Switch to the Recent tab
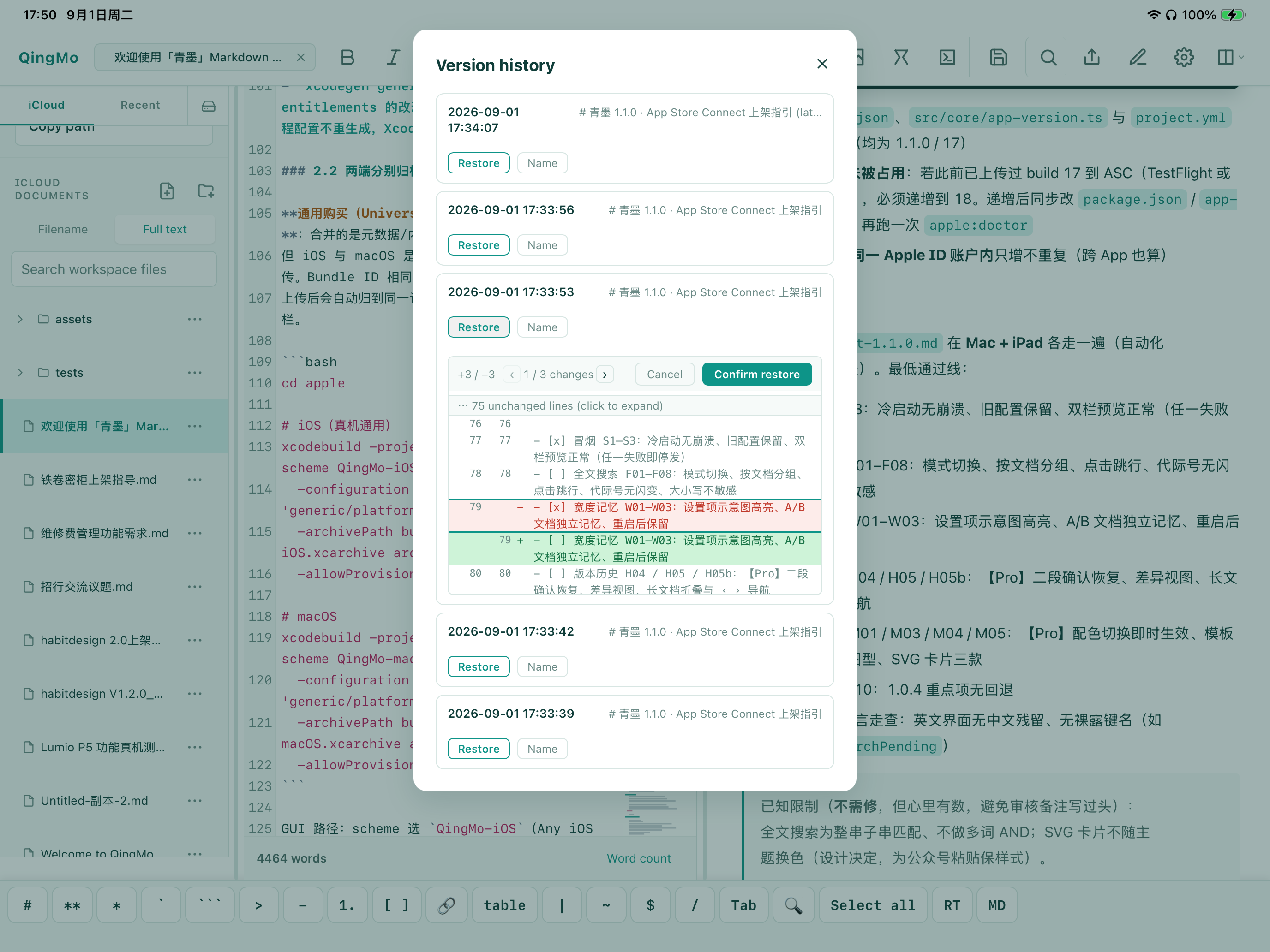Viewport: 1270px width, 952px height. [x=140, y=105]
